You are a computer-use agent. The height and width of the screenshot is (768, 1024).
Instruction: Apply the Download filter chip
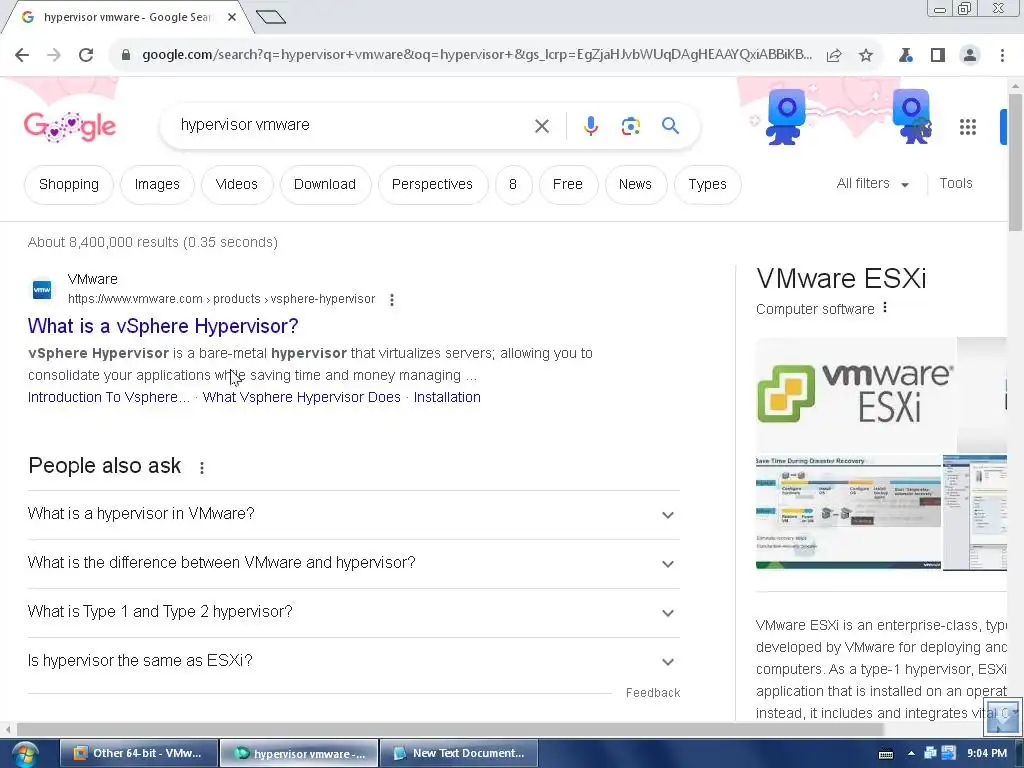coord(325,185)
